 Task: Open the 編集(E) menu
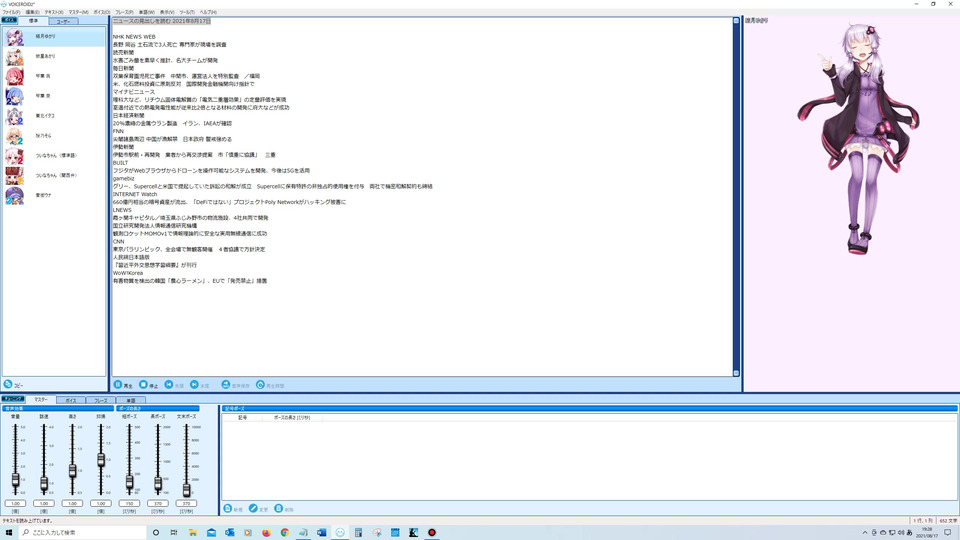(x=32, y=12)
